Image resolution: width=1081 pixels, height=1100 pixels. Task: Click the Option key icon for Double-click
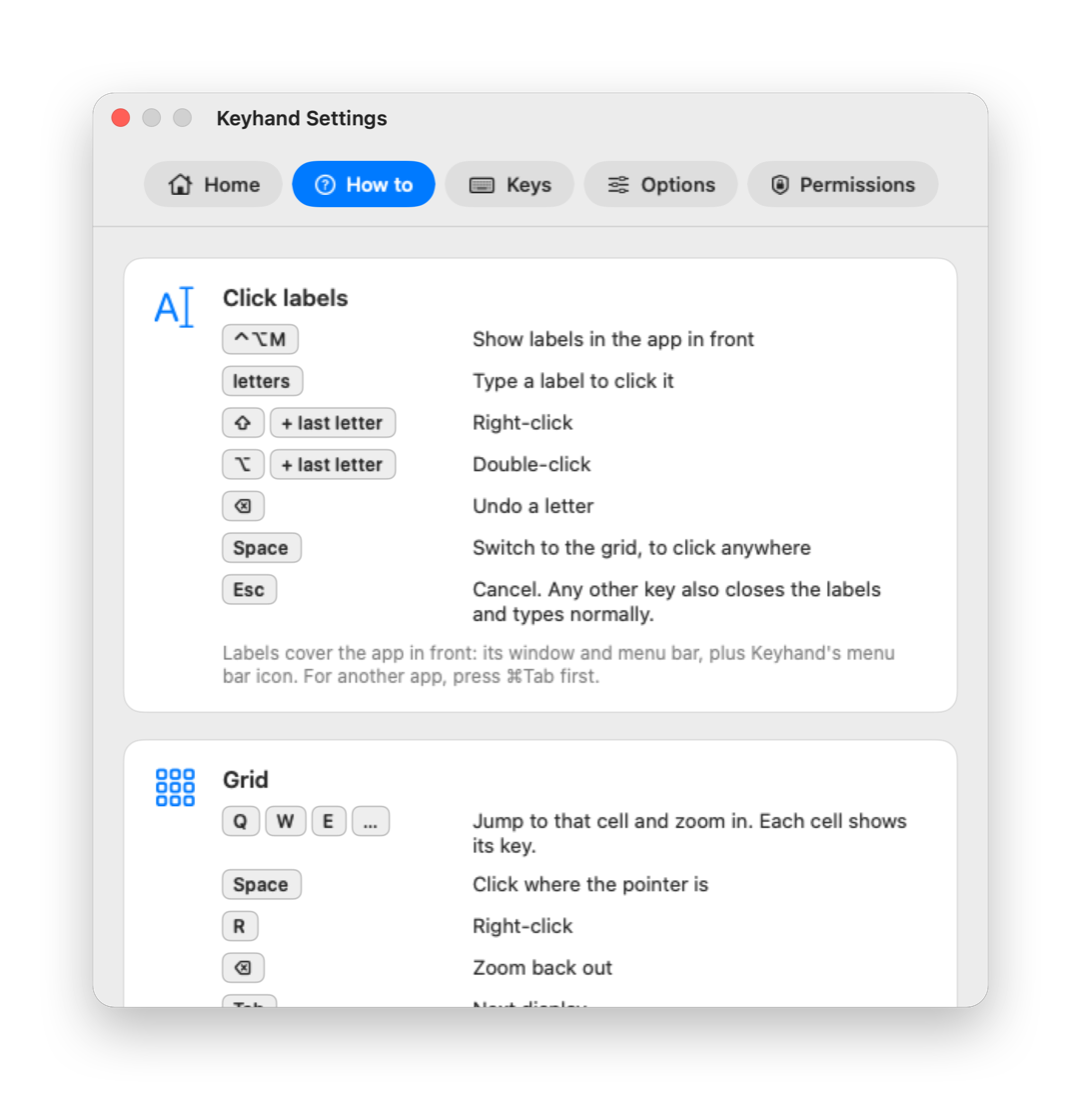[243, 464]
